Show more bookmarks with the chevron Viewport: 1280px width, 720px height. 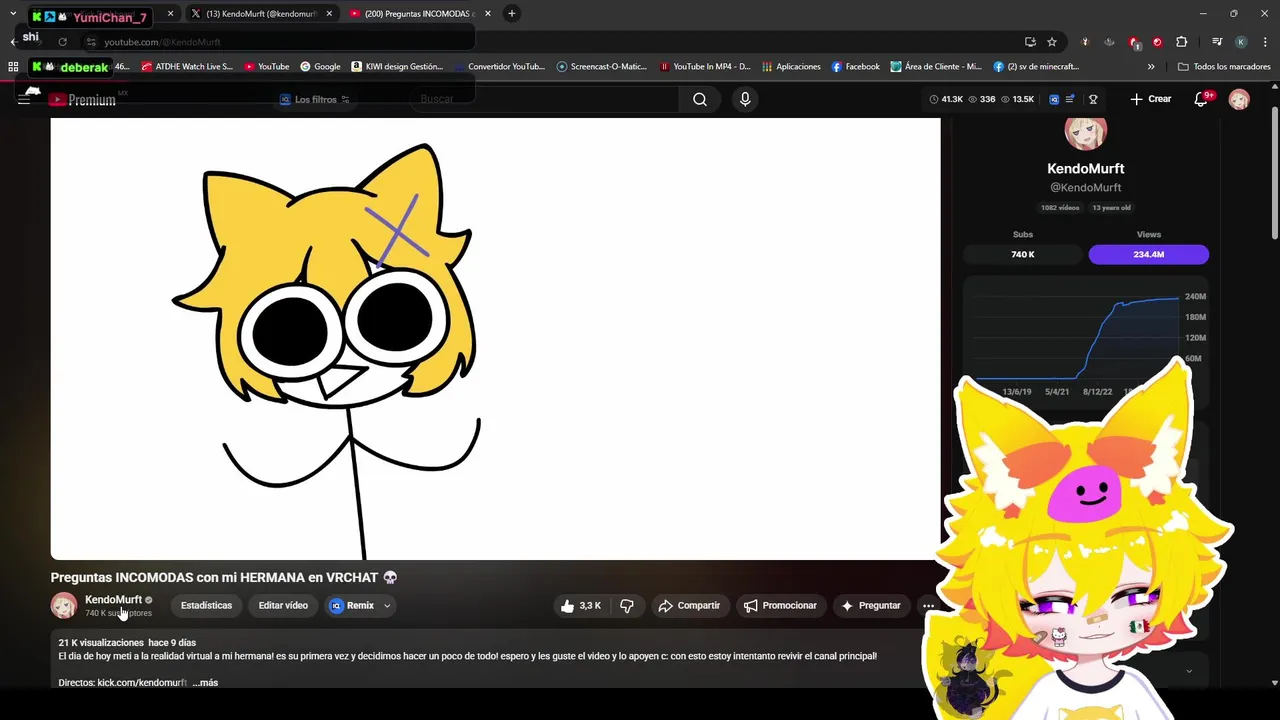1151,66
